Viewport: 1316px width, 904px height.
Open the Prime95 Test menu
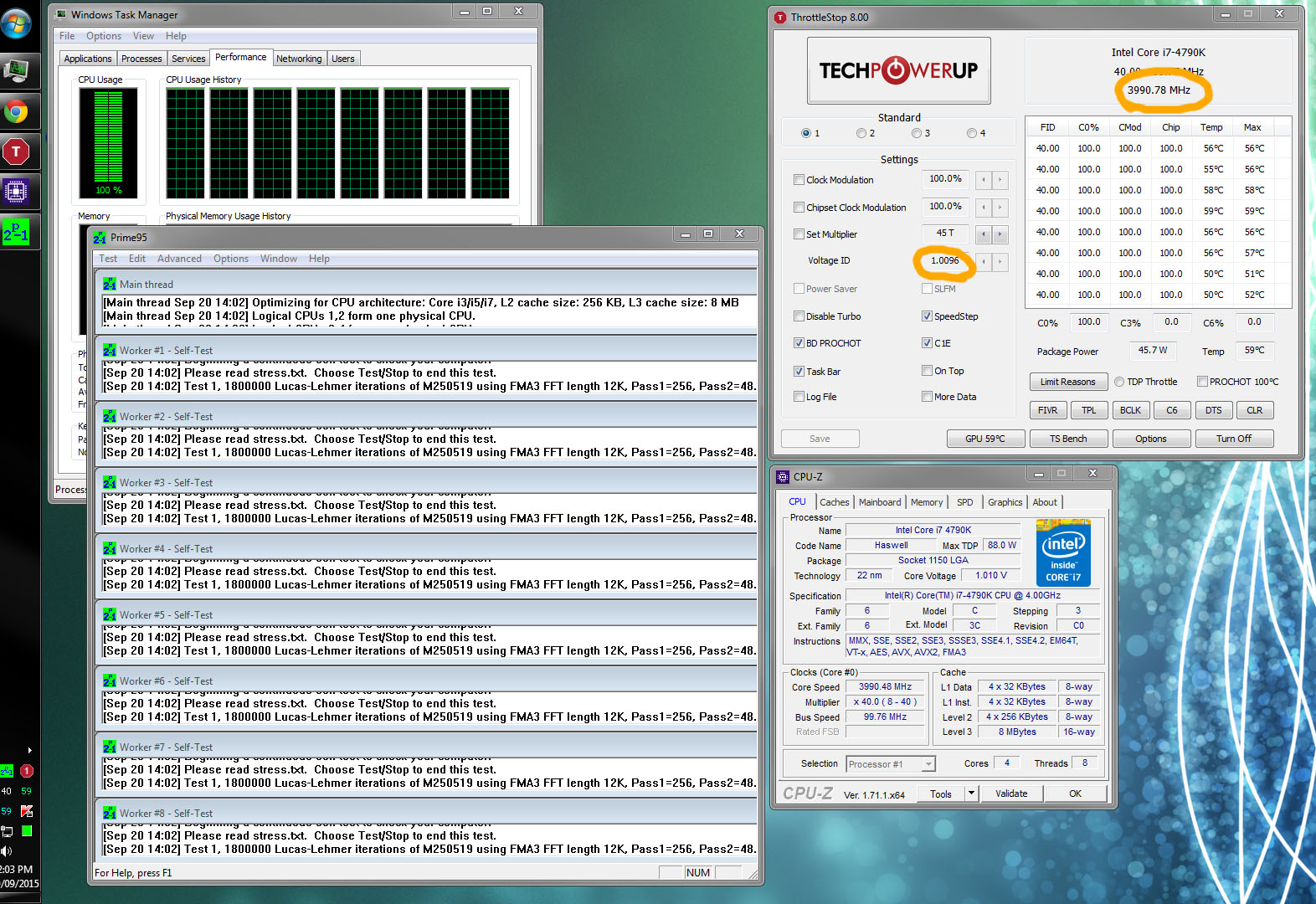pyautogui.click(x=108, y=259)
